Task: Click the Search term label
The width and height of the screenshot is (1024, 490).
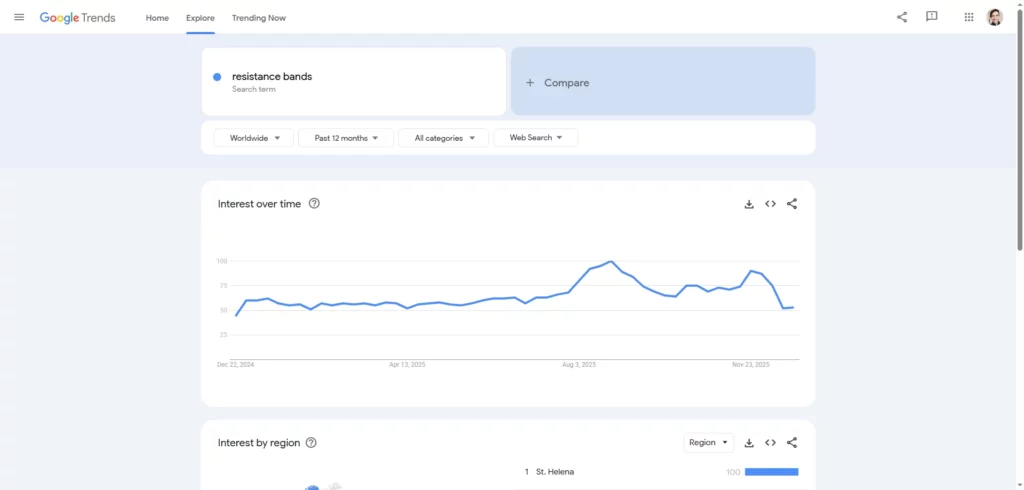Action: [x=253, y=90]
